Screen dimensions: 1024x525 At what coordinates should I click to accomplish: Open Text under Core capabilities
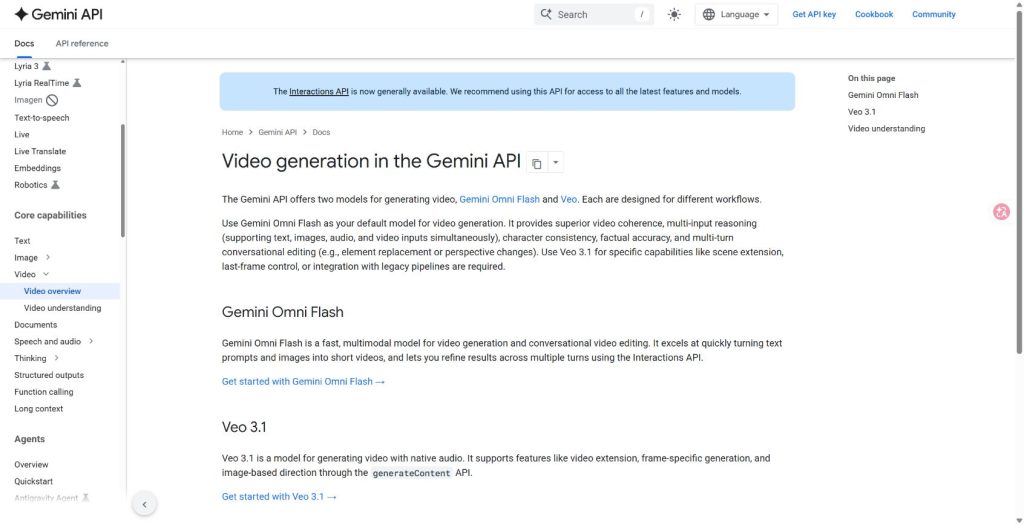(x=22, y=241)
